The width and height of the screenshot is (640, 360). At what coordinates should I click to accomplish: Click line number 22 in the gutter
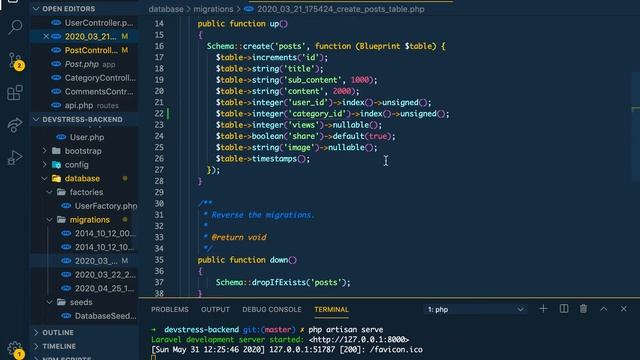(159, 113)
